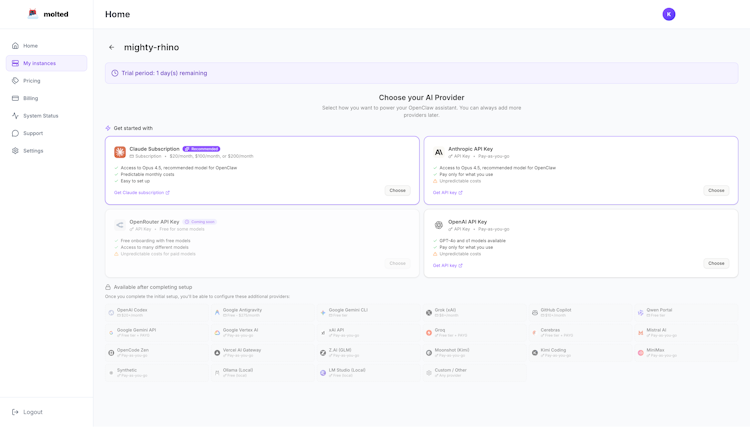This screenshot has height=427, width=750.
Task: Choose the Anthropic API Key provider
Action: click(x=716, y=190)
